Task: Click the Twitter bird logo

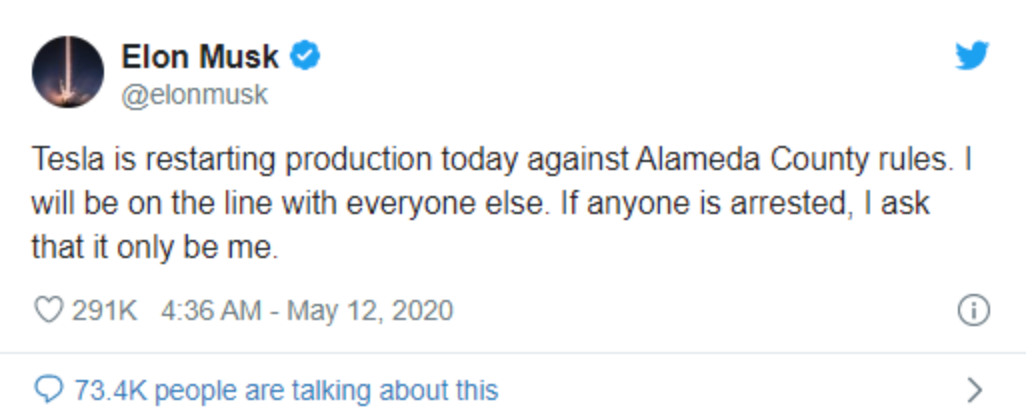Action: (972, 56)
